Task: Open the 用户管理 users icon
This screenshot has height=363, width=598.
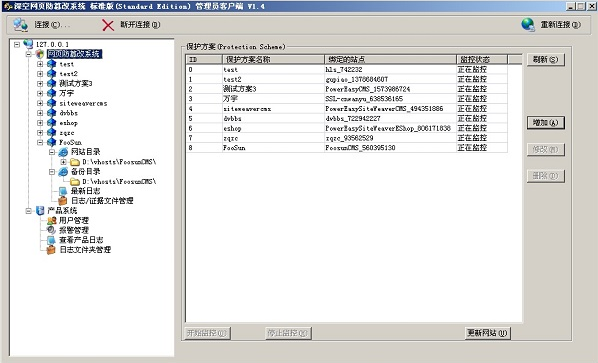Action: coord(51,220)
